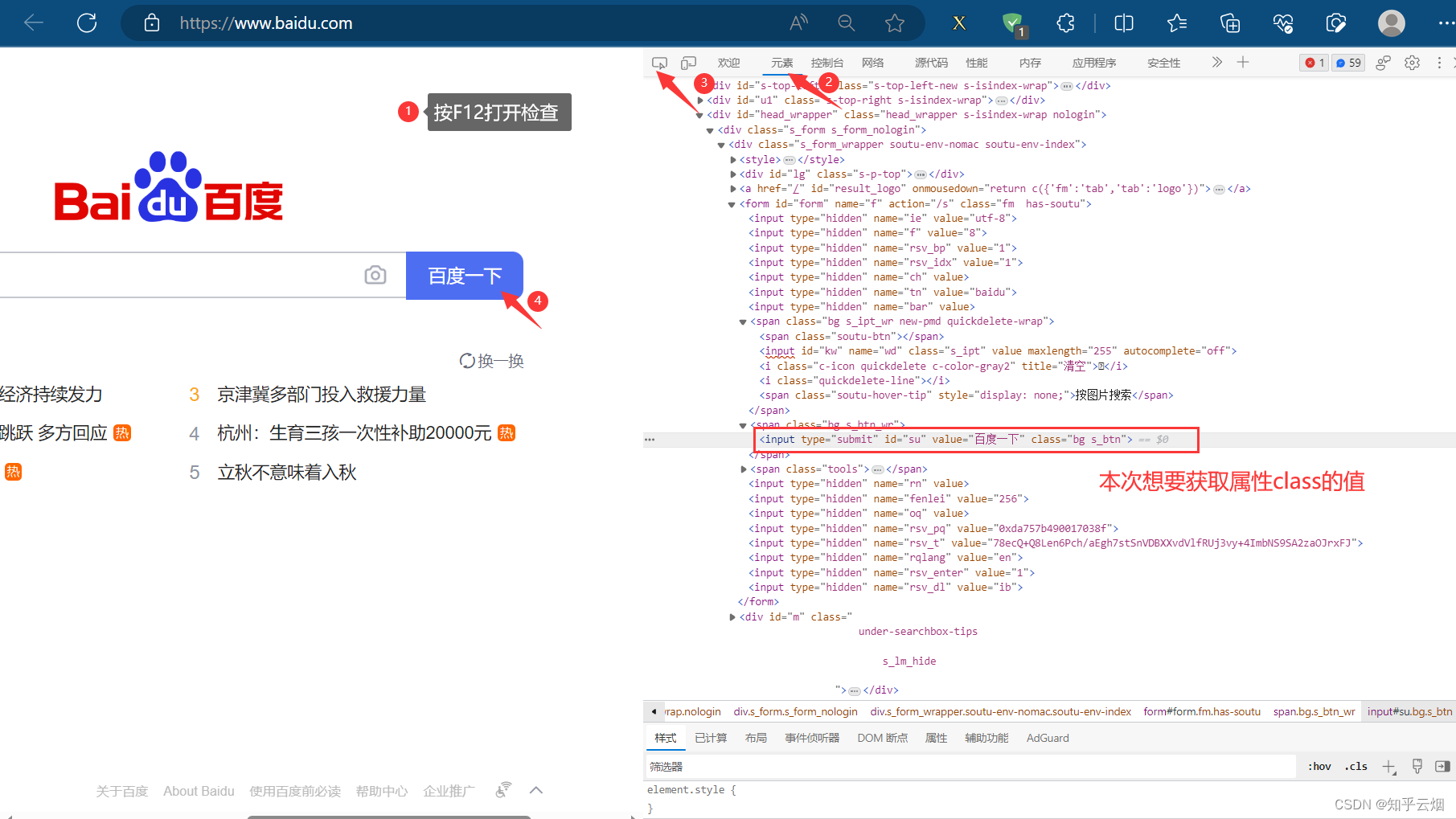1456x819 pixels.
Task: Expand the span class="tools" node
Action: point(743,469)
